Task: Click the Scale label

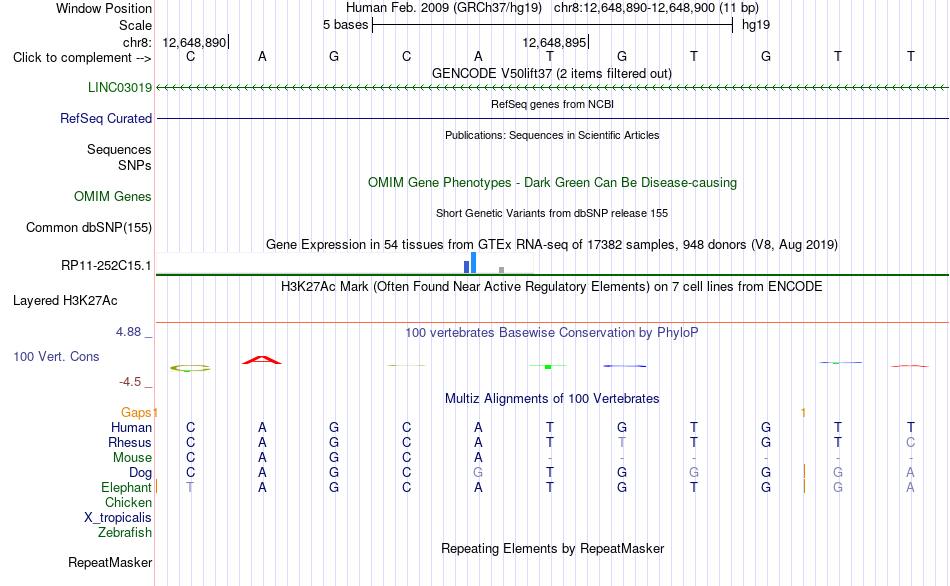Action: coord(135,25)
